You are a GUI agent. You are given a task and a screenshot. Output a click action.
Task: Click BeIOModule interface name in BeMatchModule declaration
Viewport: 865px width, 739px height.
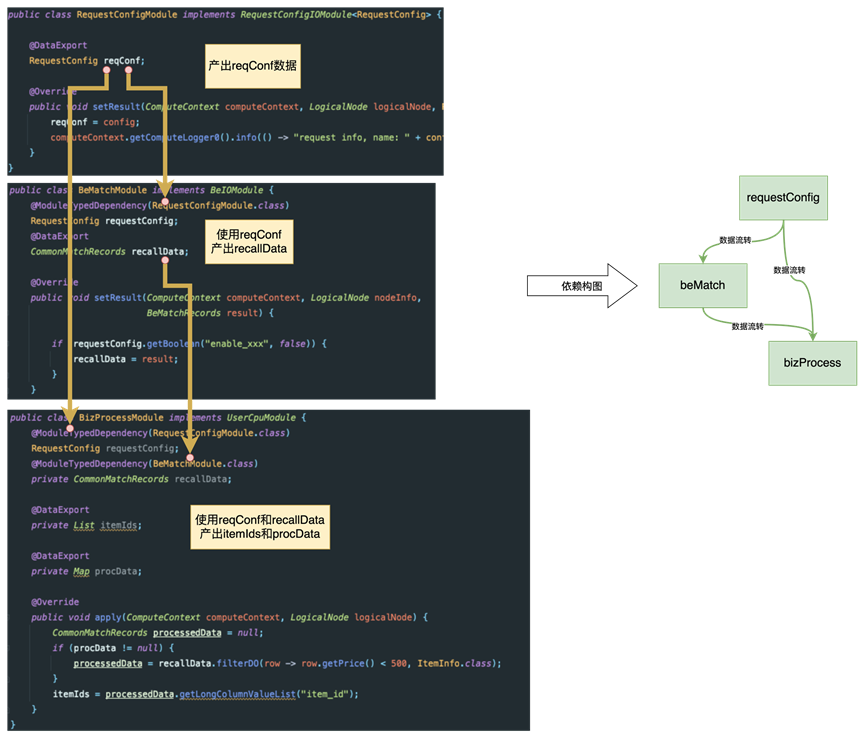pyautogui.click(x=234, y=189)
